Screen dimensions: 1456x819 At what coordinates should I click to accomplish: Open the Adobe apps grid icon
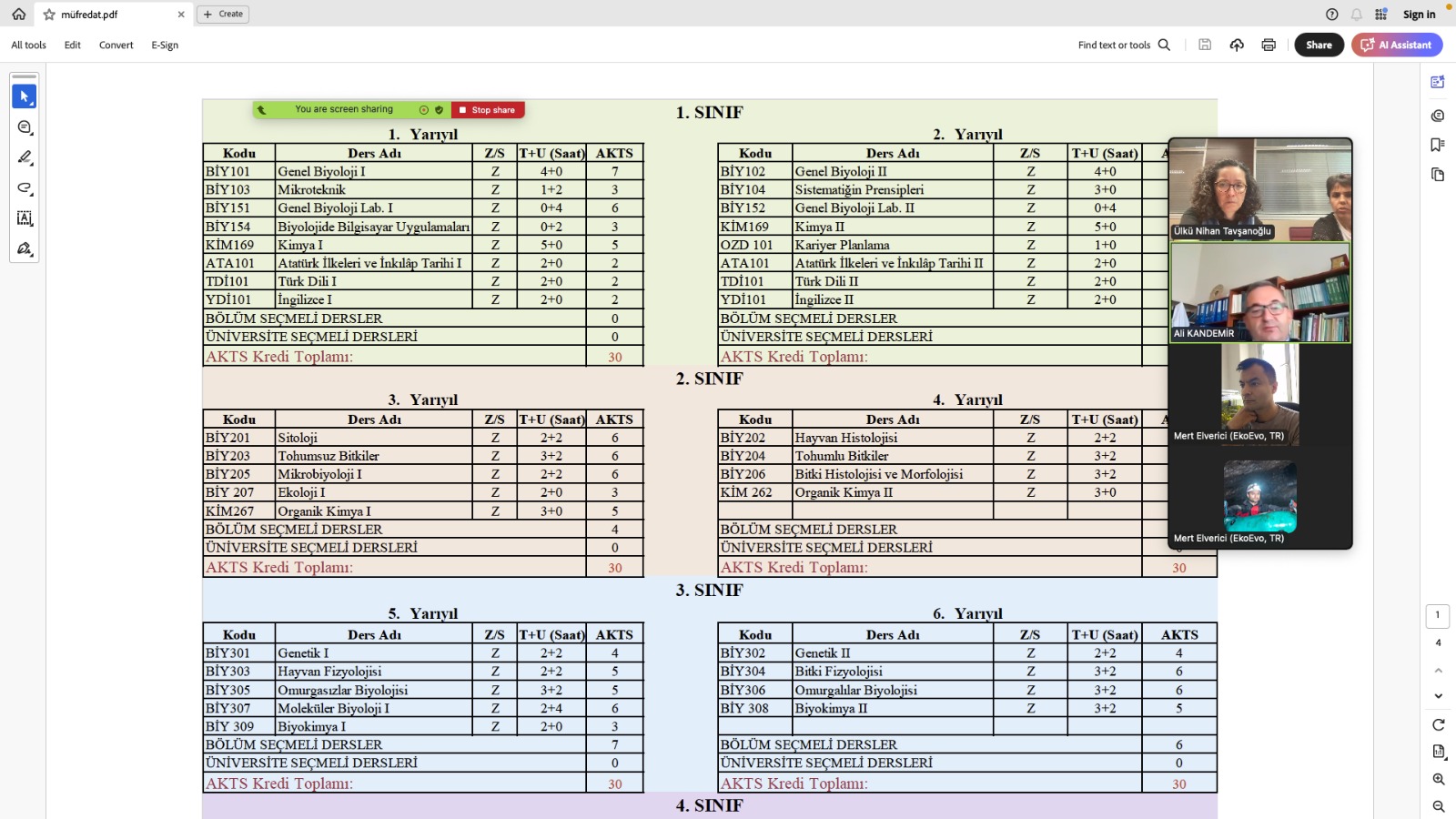click(1381, 15)
